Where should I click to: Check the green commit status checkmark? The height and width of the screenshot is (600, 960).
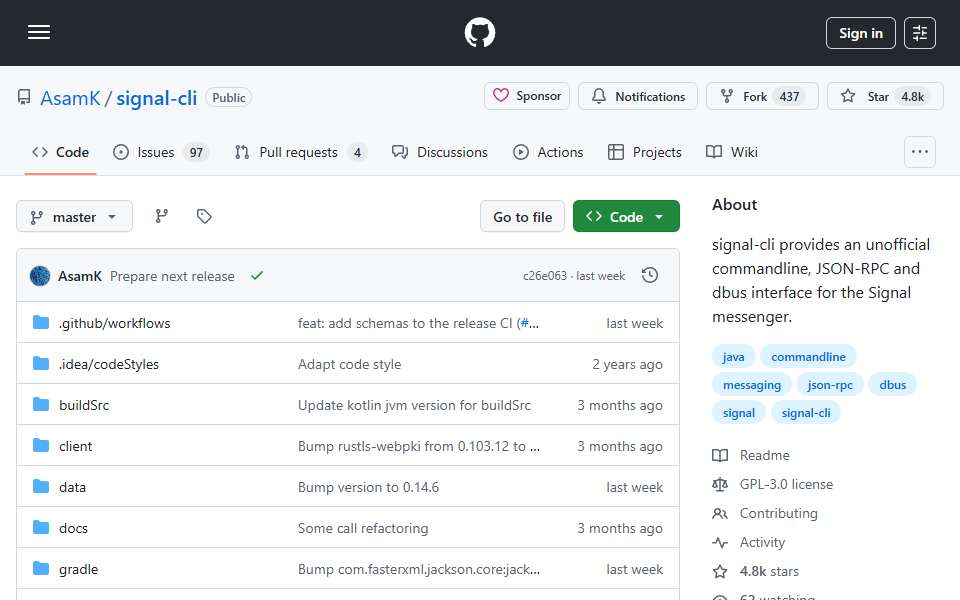tap(257, 276)
